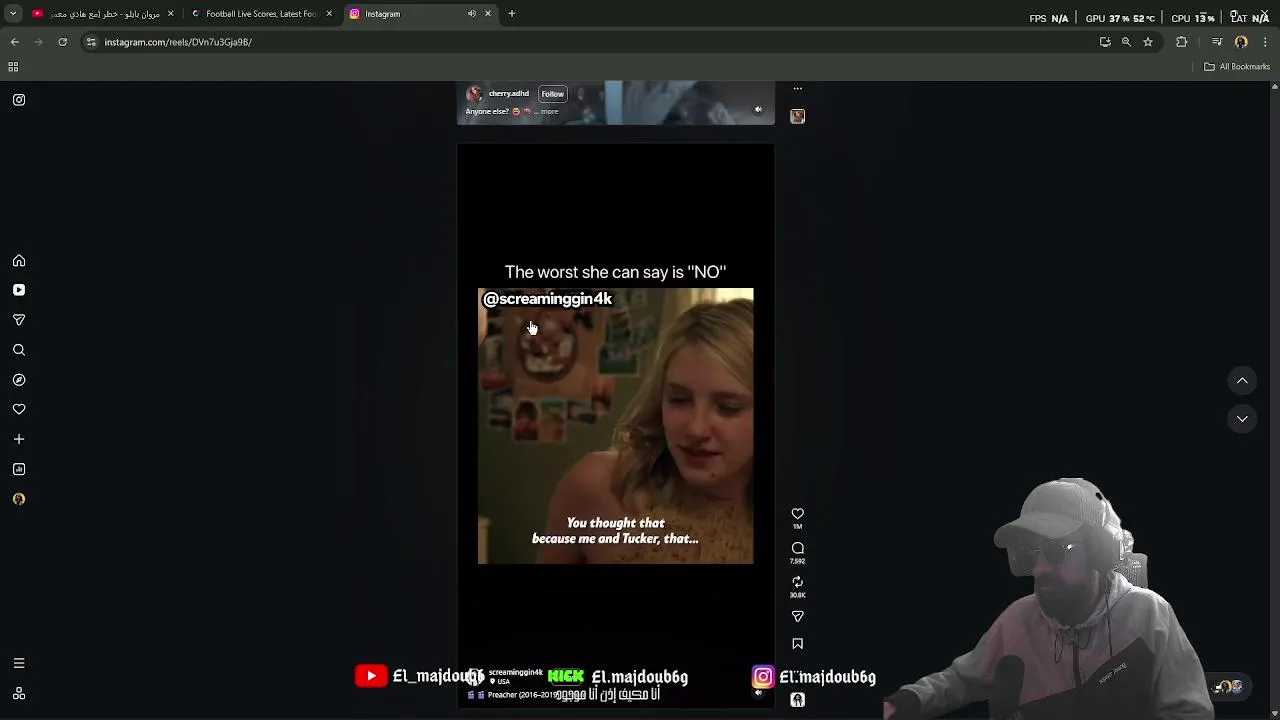Expand caption with 'more' link
The image size is (1280, 720).
point(549,112)
